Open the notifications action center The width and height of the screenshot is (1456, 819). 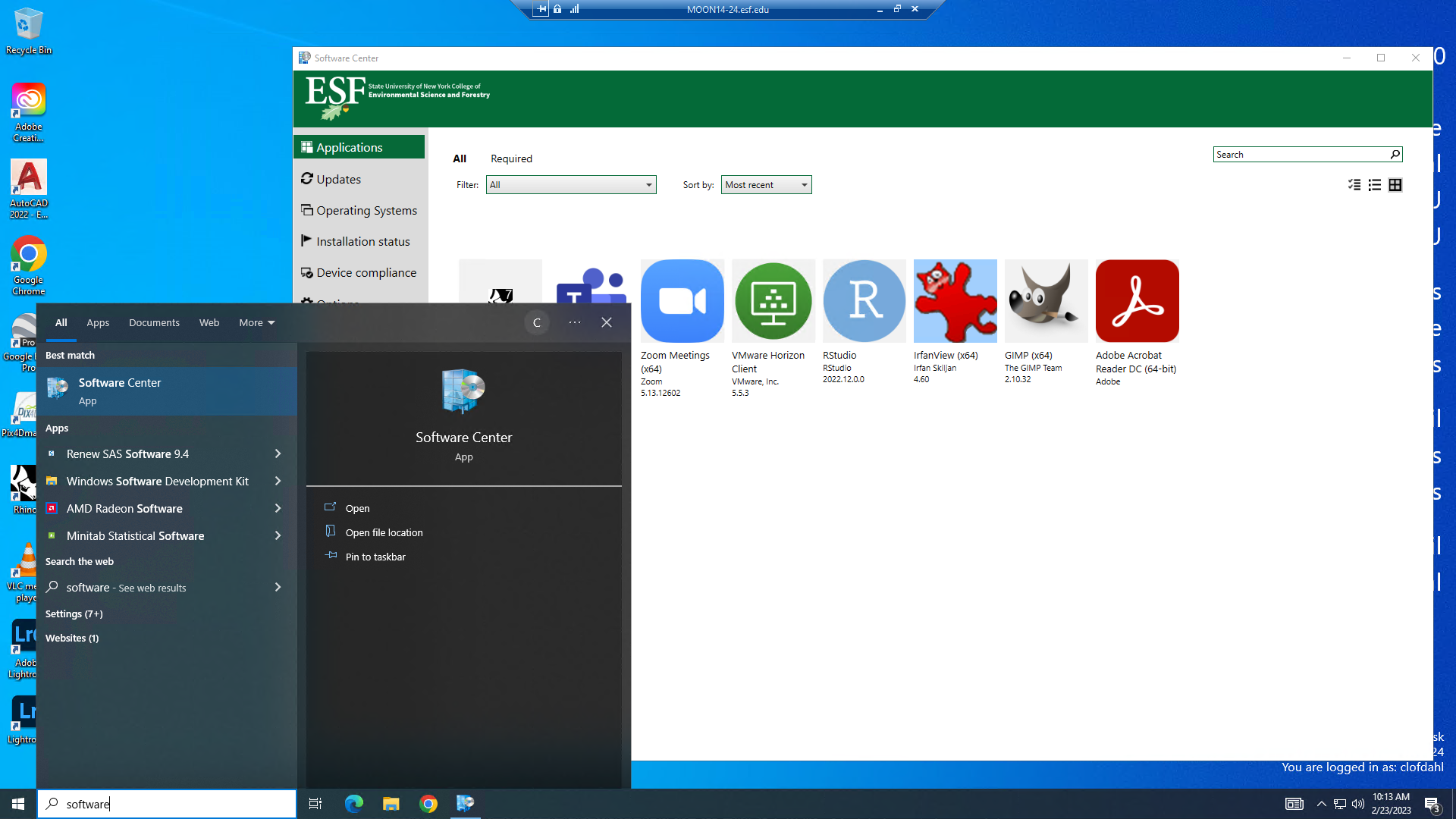1432,805
